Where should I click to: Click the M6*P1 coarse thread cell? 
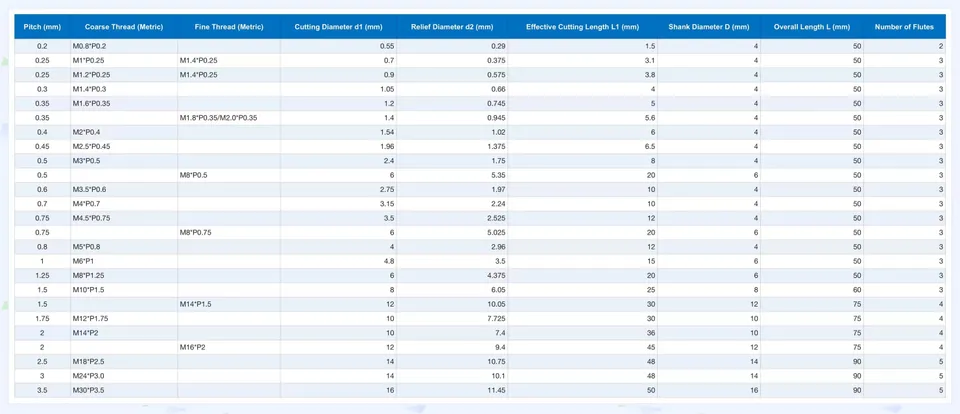(124, 261)
